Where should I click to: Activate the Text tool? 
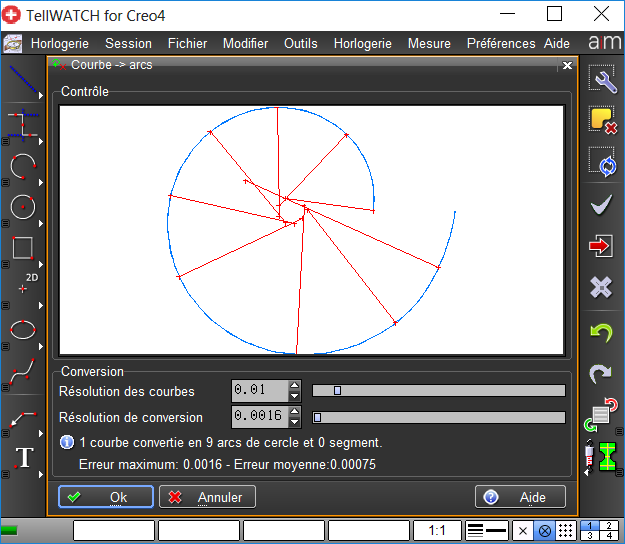24,458
